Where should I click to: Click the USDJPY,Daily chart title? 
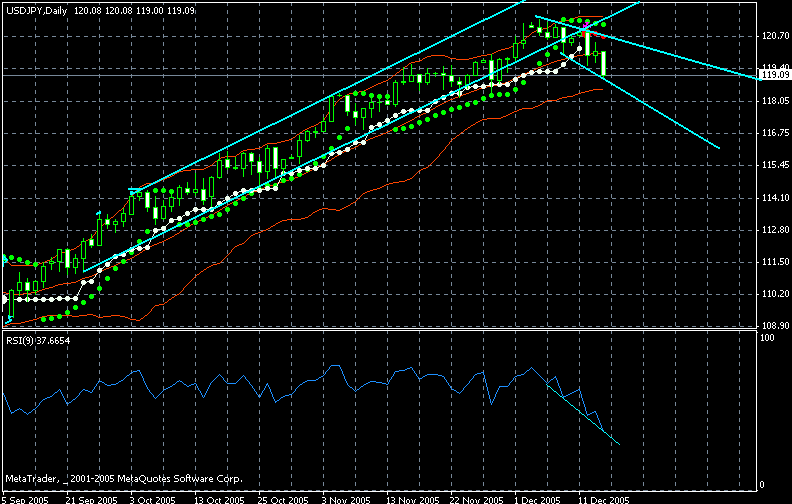(x=36, y=11)
